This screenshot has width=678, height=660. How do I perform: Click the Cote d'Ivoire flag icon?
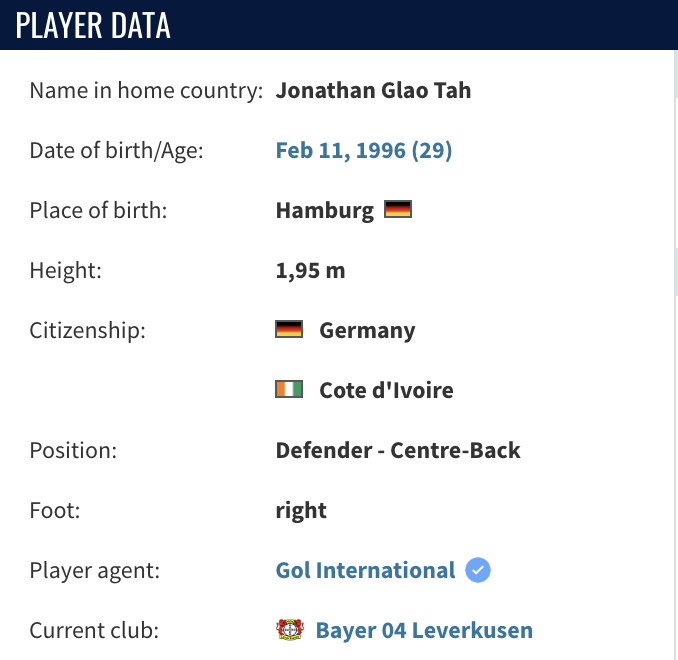pyautogui.click(x=289, y=389)
